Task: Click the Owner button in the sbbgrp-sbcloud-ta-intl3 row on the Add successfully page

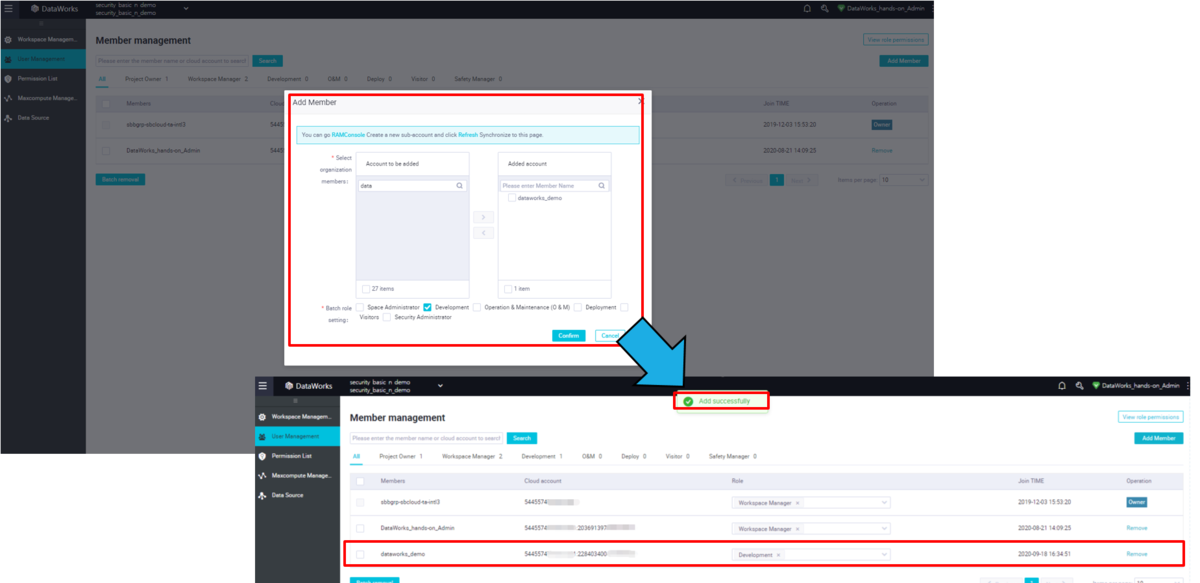Action: pos(1136,502)
